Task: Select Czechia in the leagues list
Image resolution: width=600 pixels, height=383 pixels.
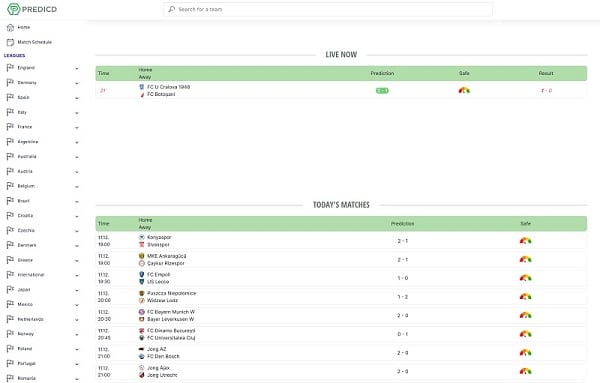Action: [26, 230]
